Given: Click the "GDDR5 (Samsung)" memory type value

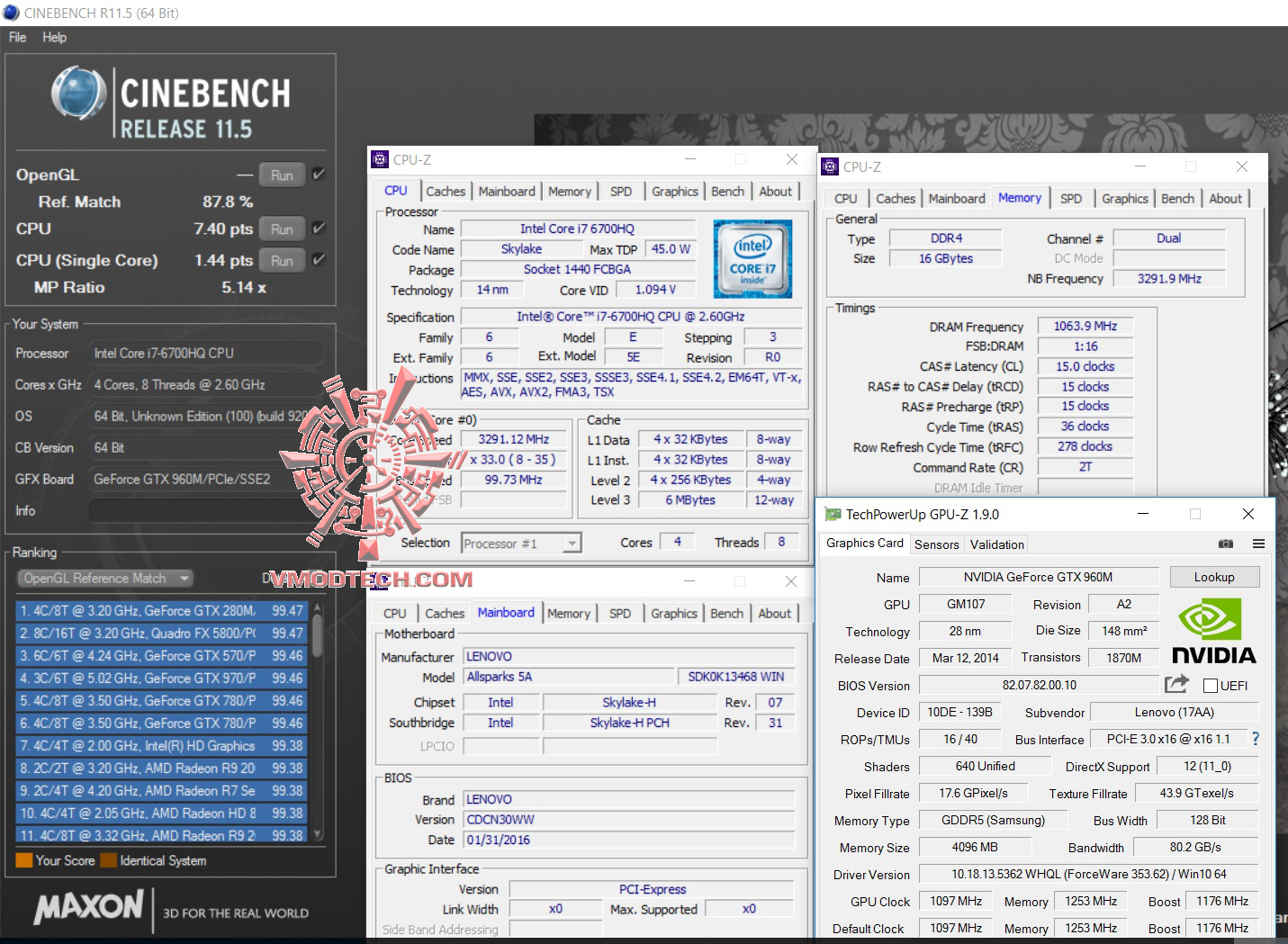Looking at the screenshot, I should click(x=993, y=820).
